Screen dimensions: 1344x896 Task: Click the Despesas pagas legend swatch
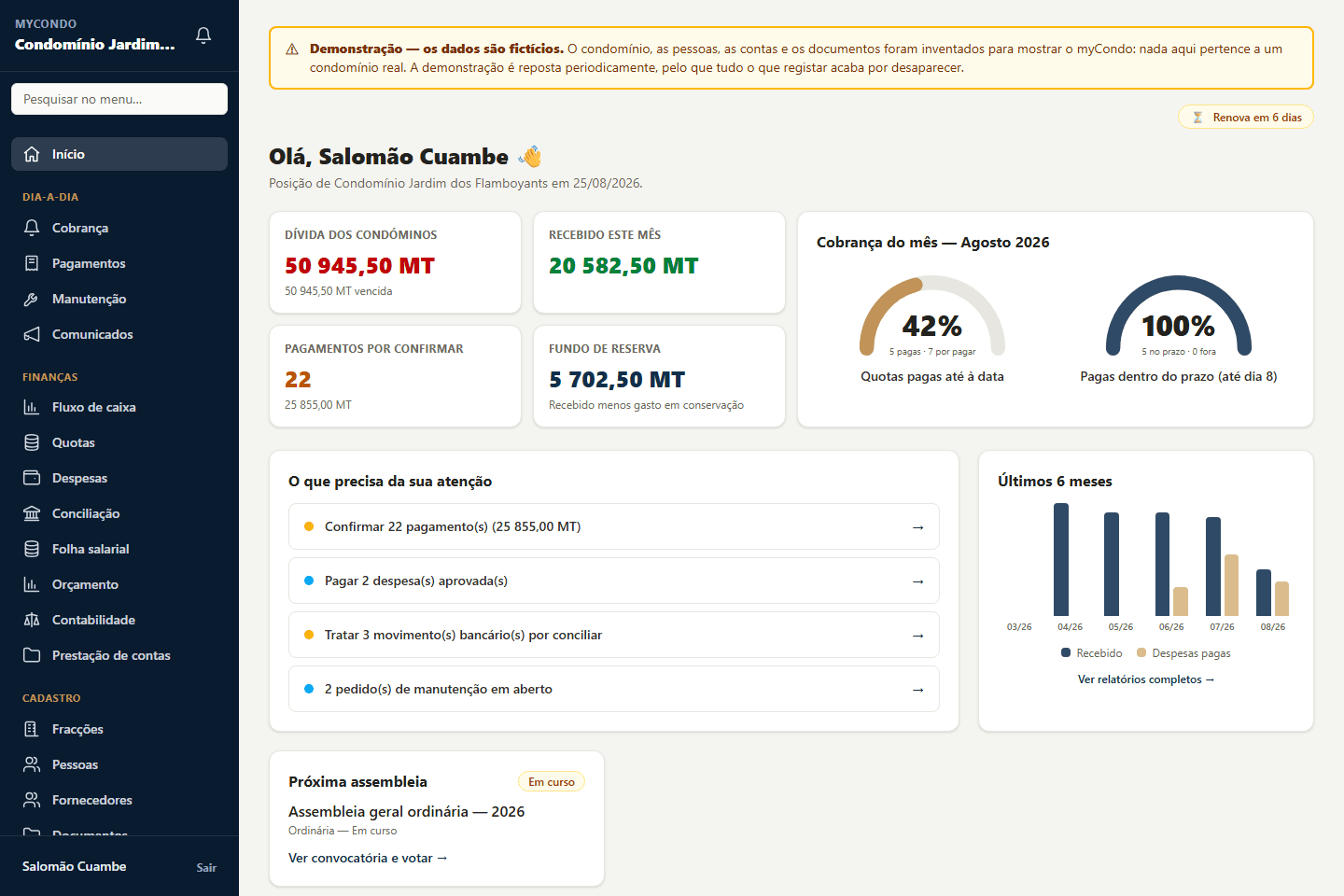[x=1141, y=652]
